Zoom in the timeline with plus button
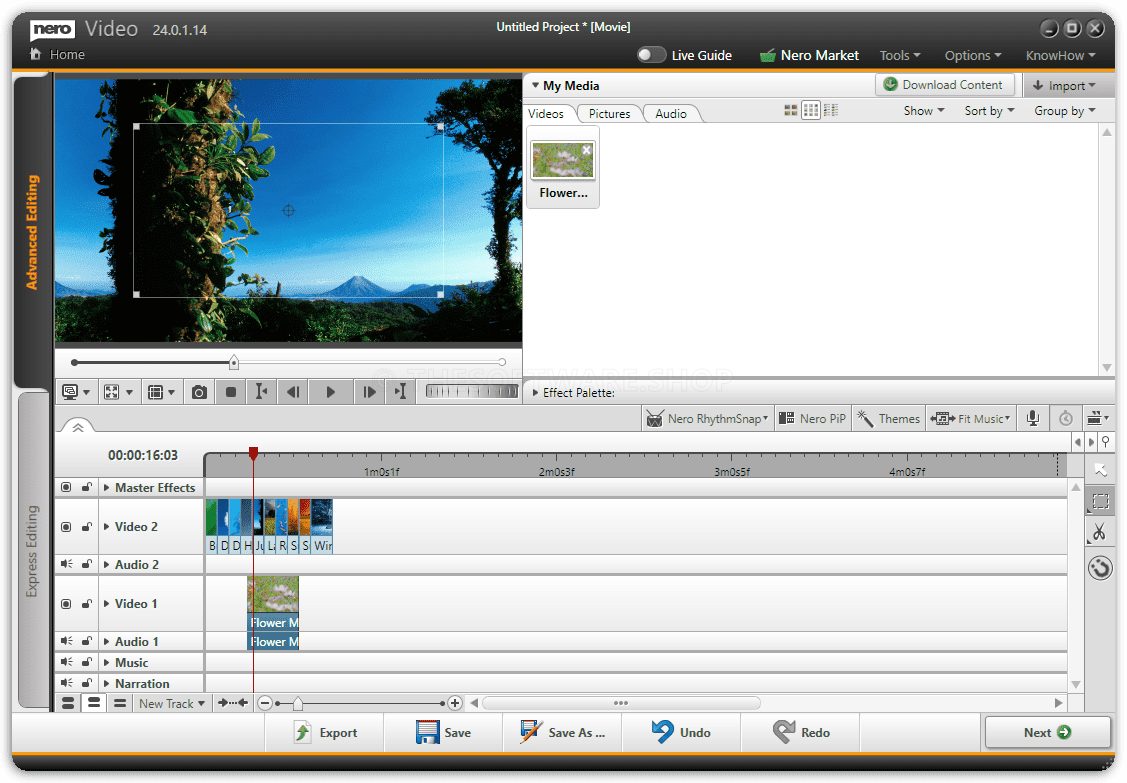Image resolution: width=1127 pixels, height=783 pixels. coord(454,703)
